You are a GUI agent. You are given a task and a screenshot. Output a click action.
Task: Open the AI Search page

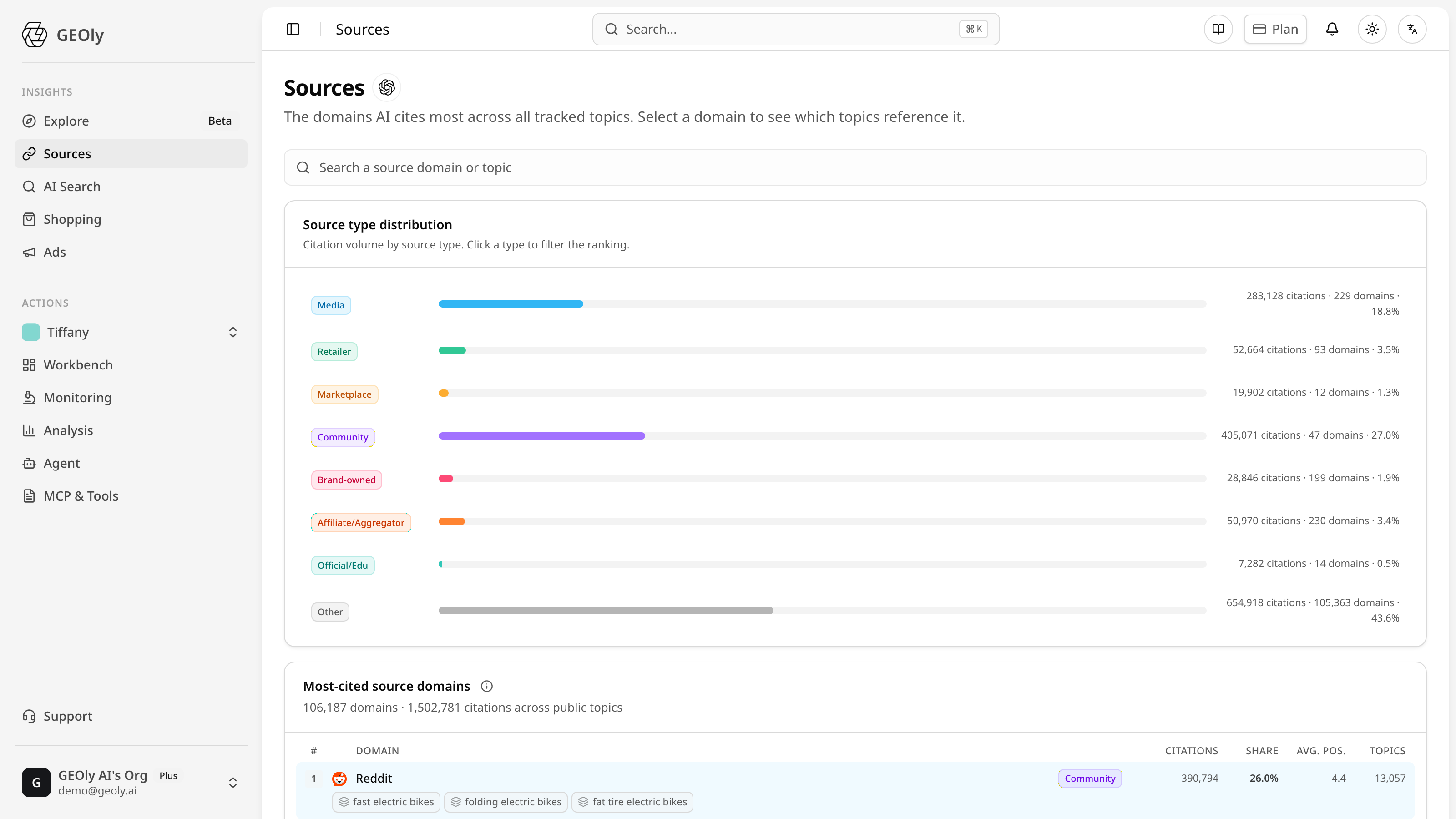coord(131,187)
